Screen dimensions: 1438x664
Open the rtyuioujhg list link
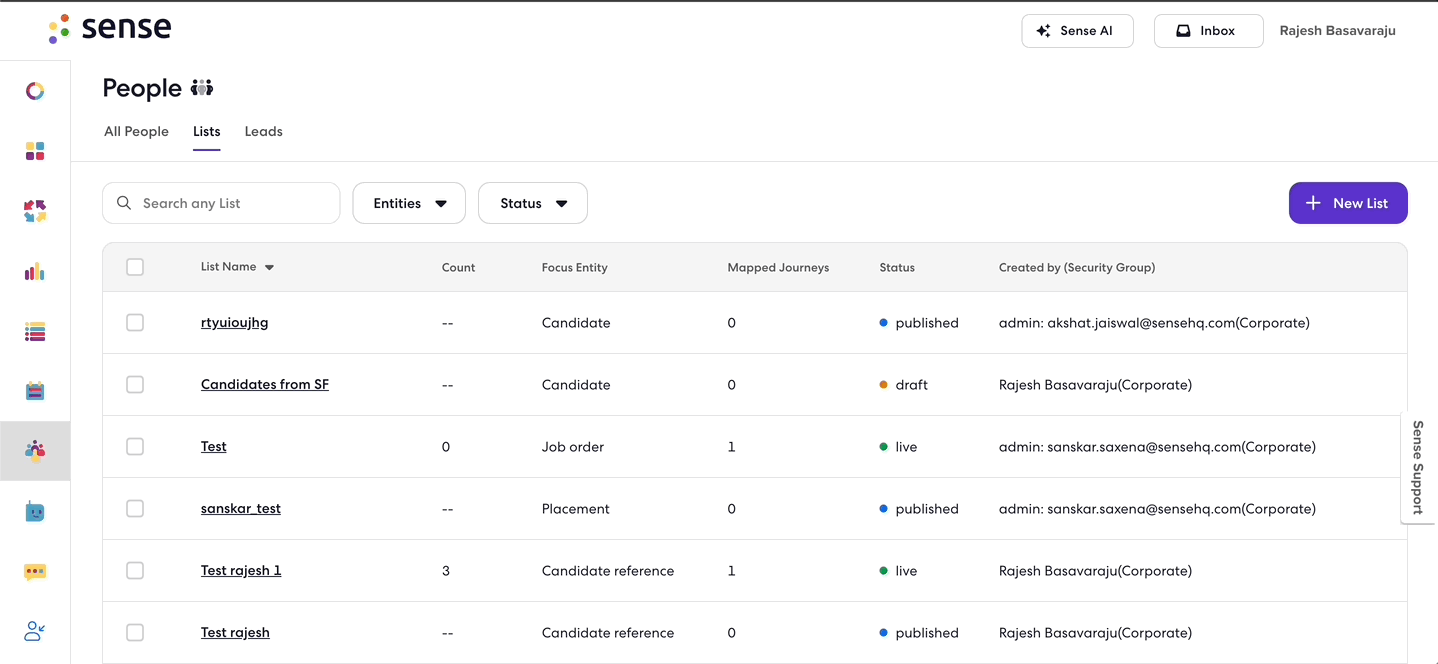[235, 323]
